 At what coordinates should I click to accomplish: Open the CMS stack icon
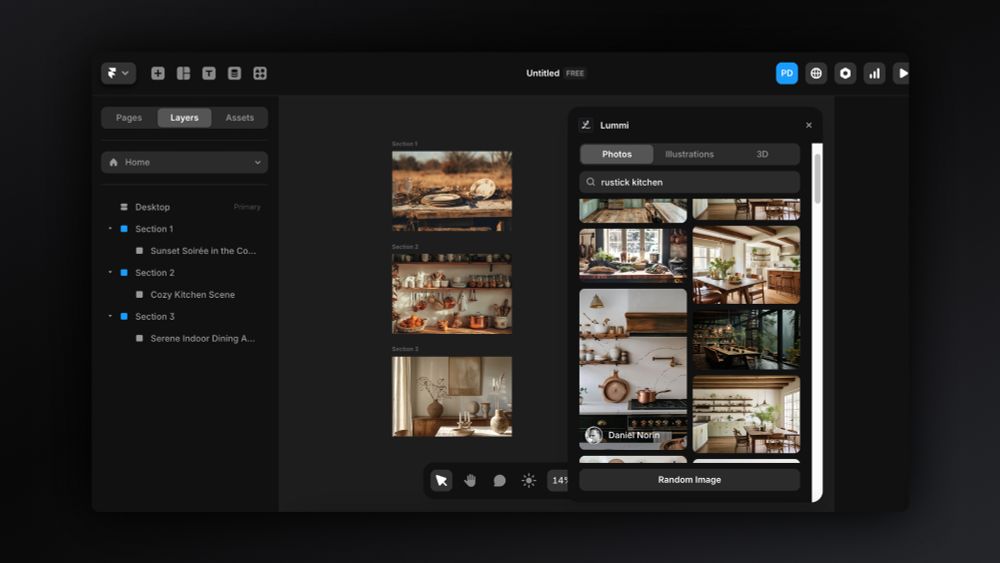pyautogui.click(x=234, y=73)
